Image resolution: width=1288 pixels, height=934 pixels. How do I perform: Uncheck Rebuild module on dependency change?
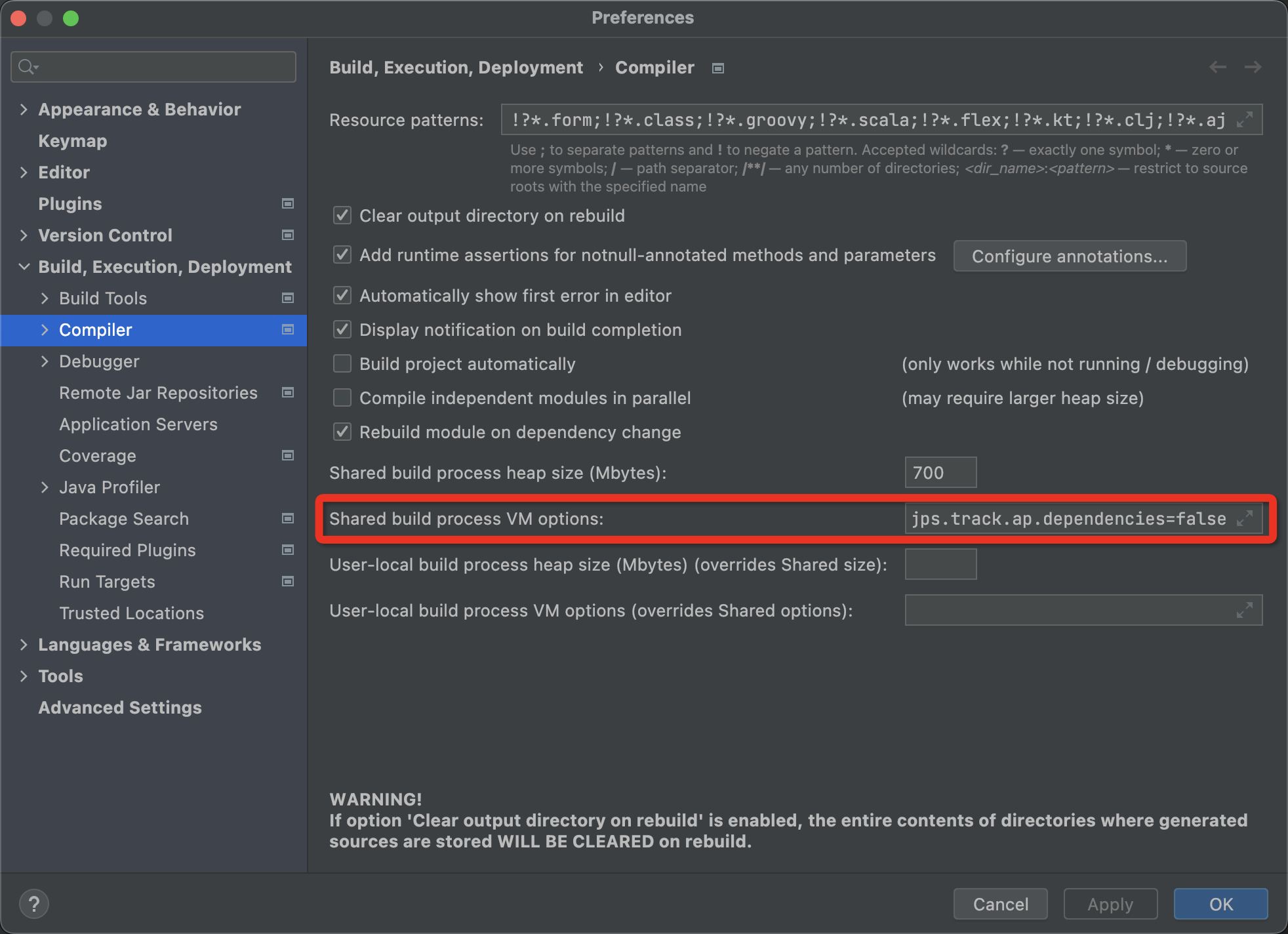point(342,432)
